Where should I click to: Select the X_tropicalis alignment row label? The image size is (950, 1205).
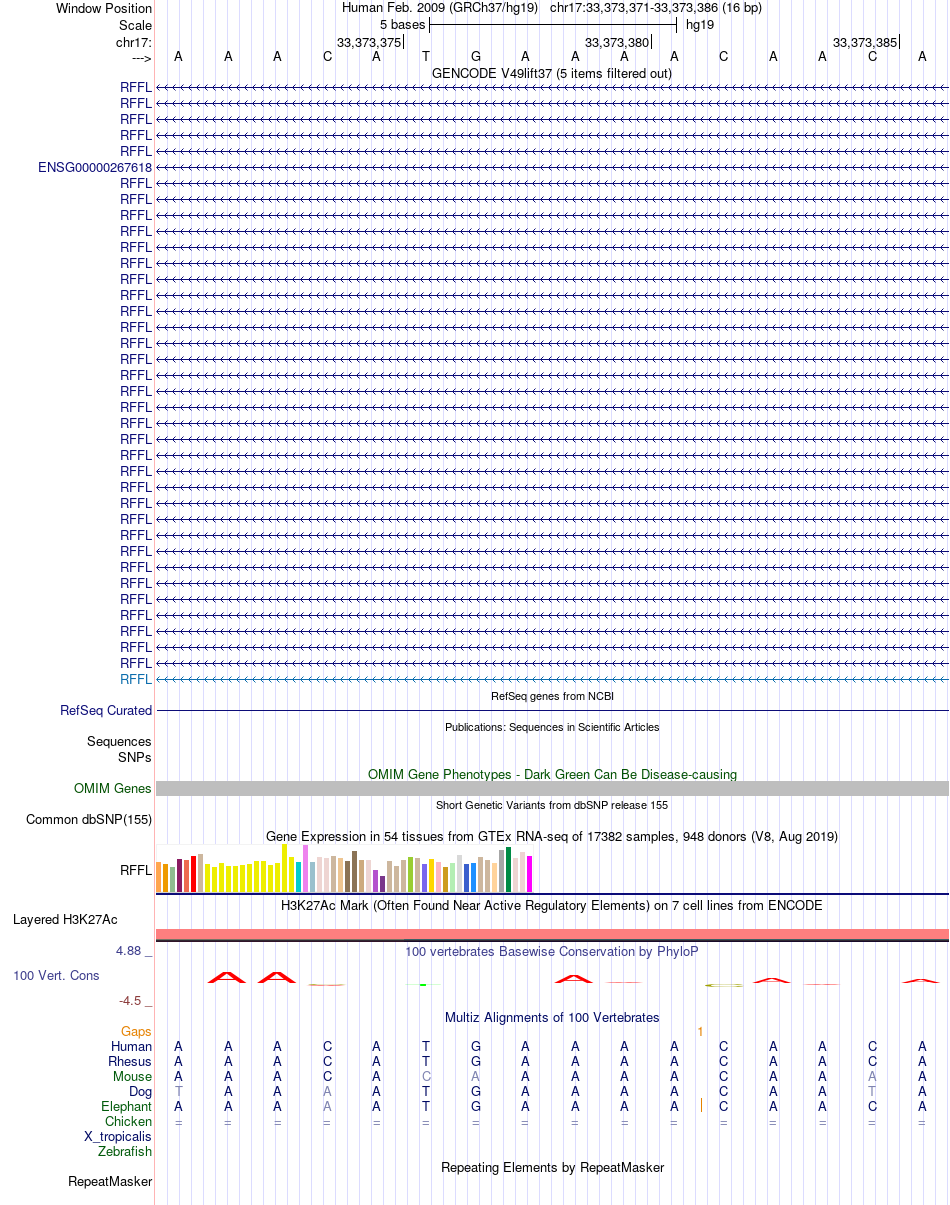click(x=118, y=1136)
